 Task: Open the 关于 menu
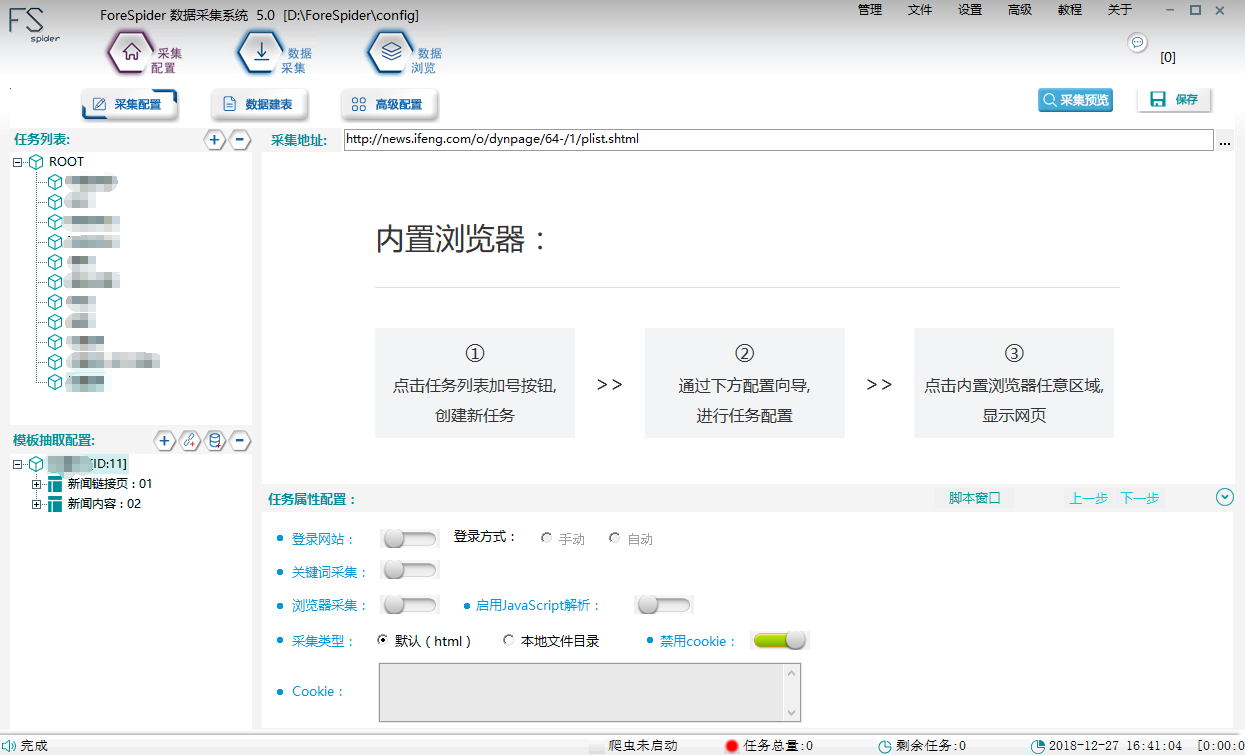1120,10
